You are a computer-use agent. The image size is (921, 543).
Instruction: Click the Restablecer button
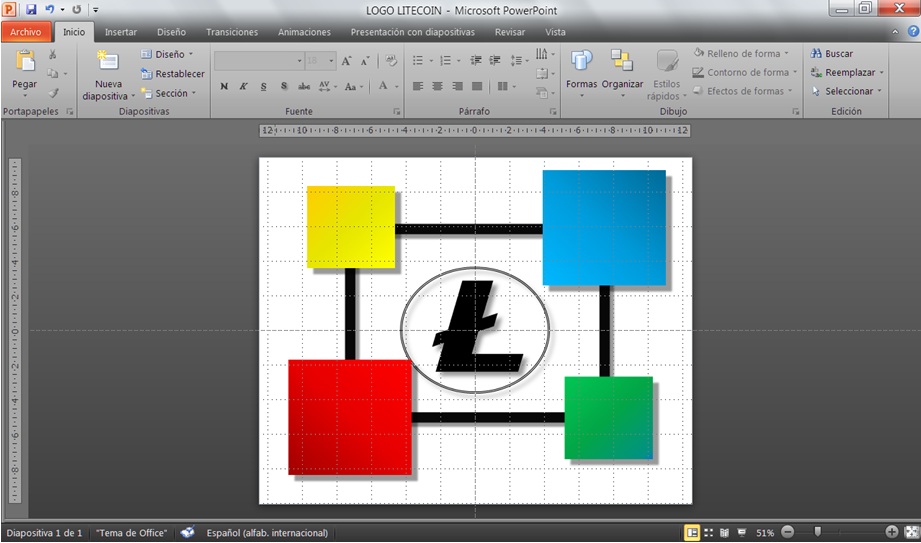pos(173,73)
